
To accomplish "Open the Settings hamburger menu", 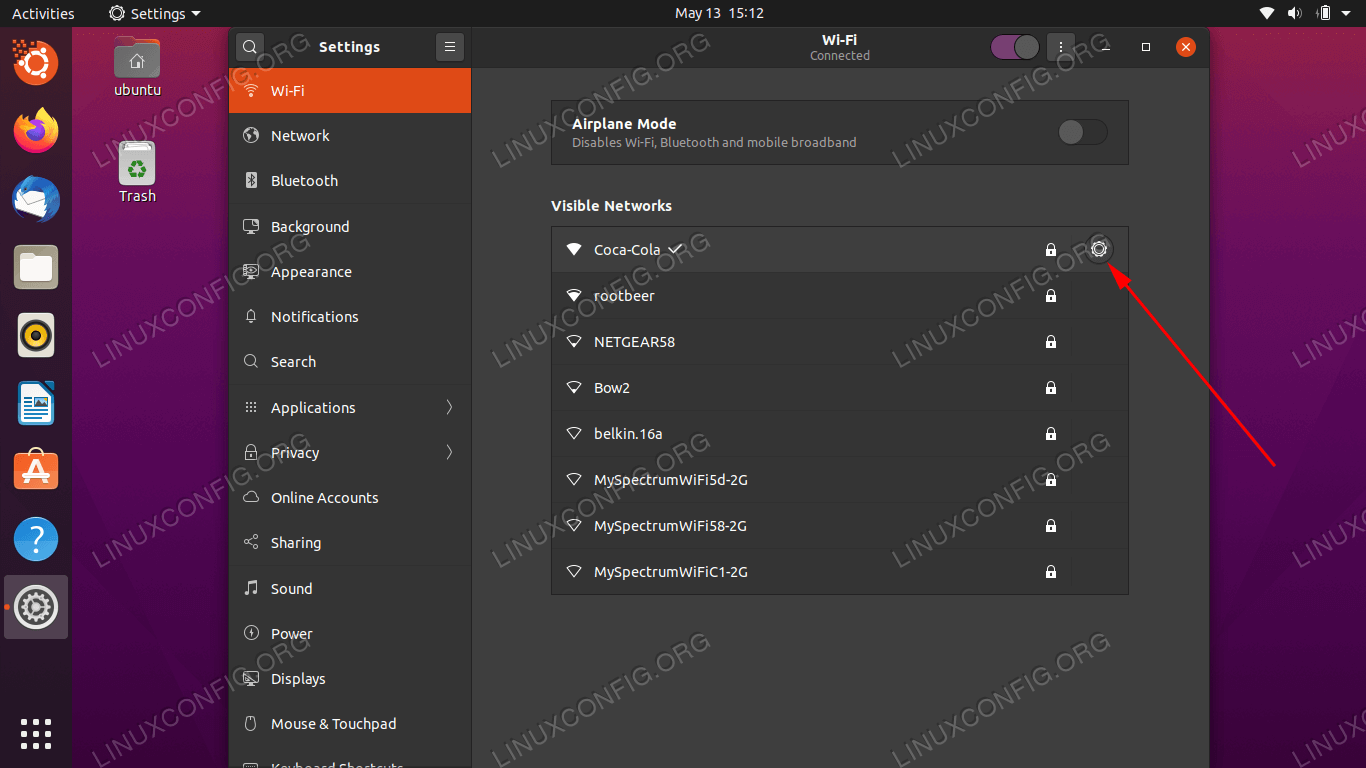I will (450, 47).
